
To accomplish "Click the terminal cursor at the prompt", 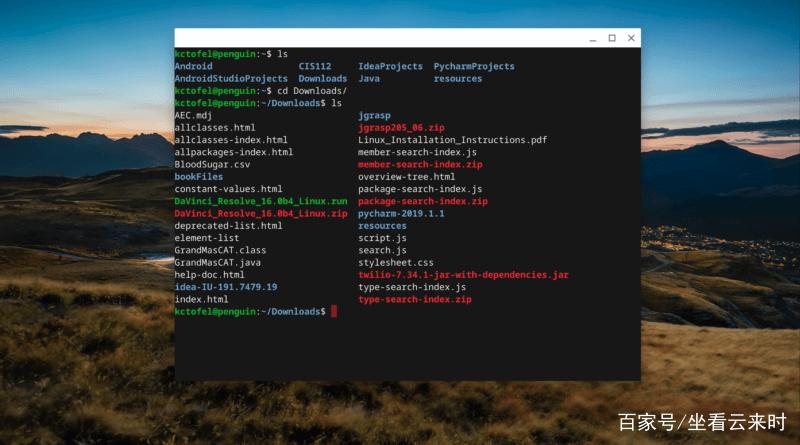I will coord(334,311).
